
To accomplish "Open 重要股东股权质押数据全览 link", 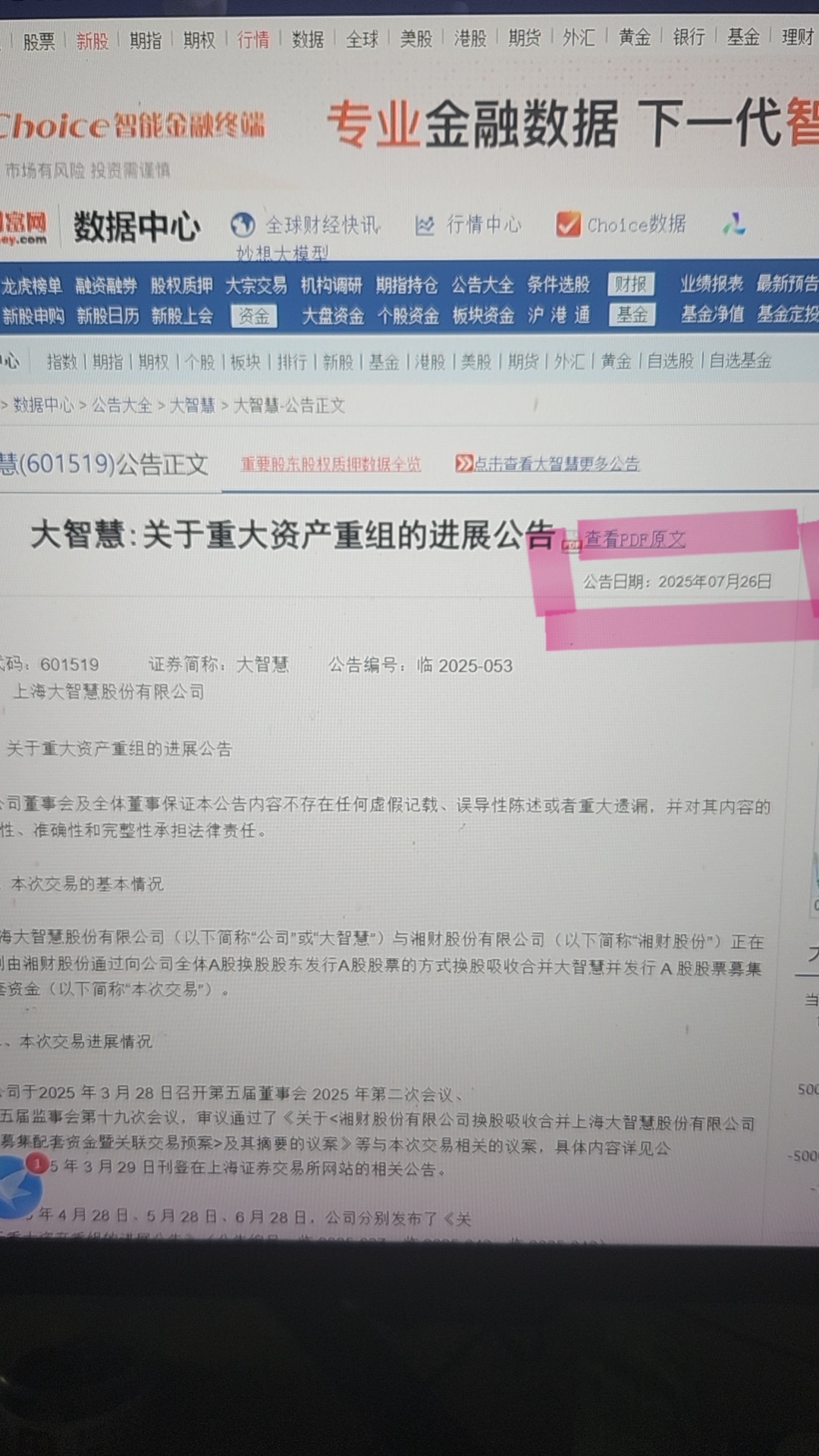I will click(331, 464).
